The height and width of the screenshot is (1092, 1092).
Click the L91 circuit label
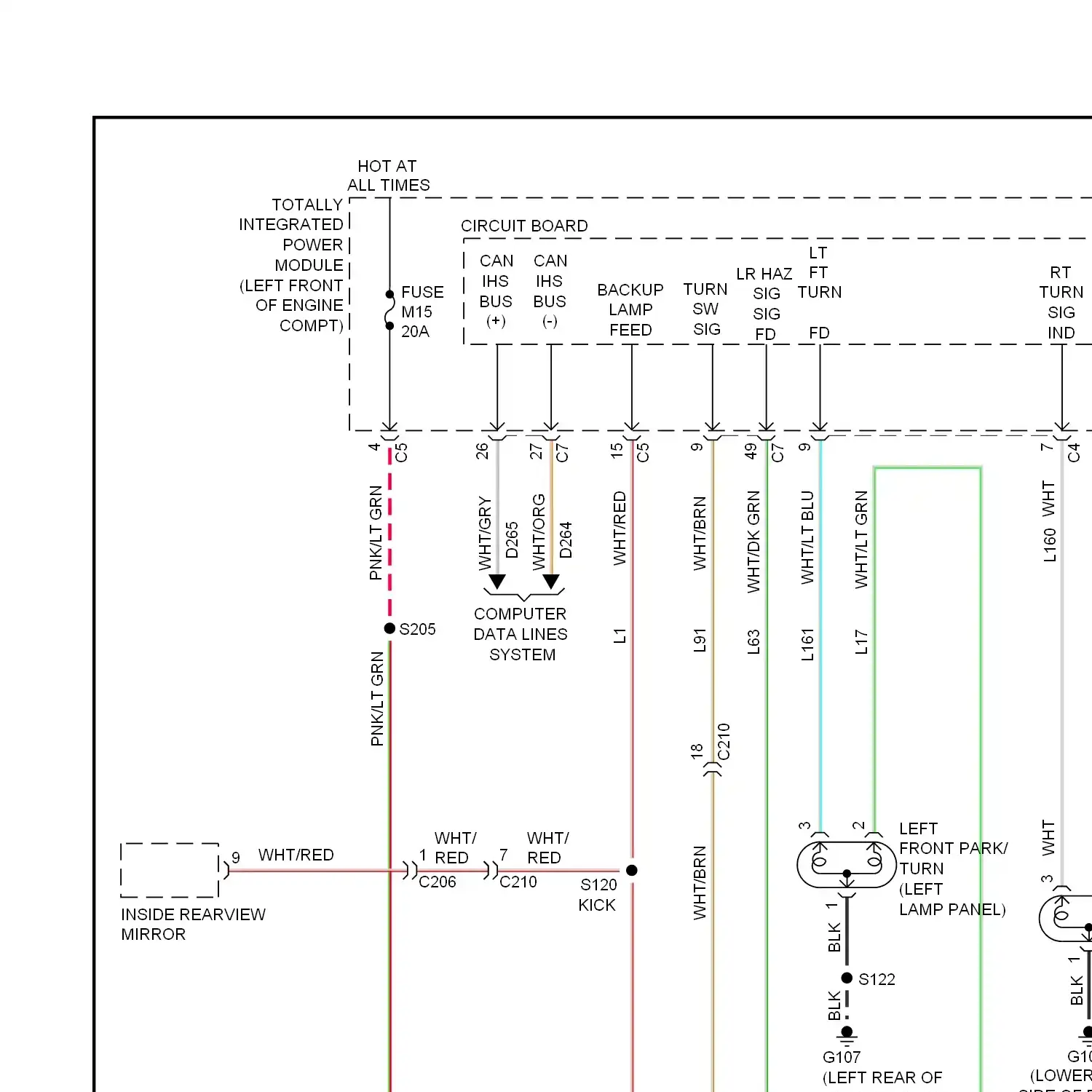pyautogui.click(x=700, y=641)
